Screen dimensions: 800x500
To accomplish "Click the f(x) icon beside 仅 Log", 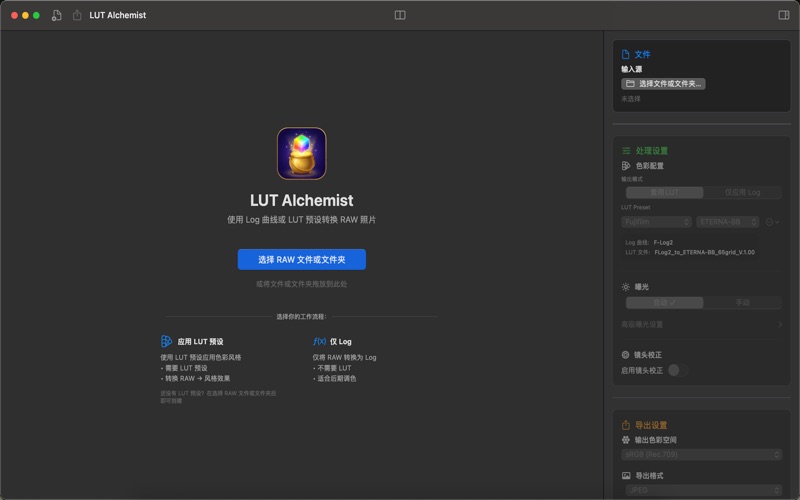I will pos(319,341).
